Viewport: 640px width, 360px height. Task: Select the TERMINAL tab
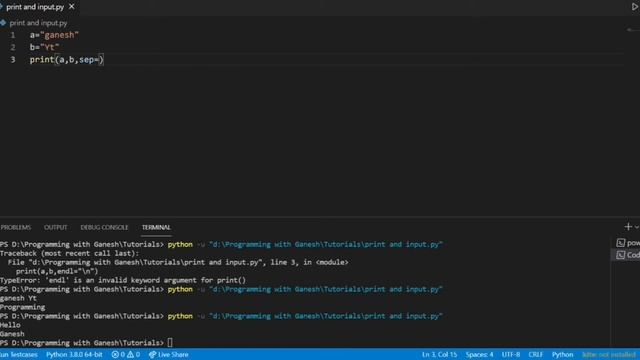156,227
